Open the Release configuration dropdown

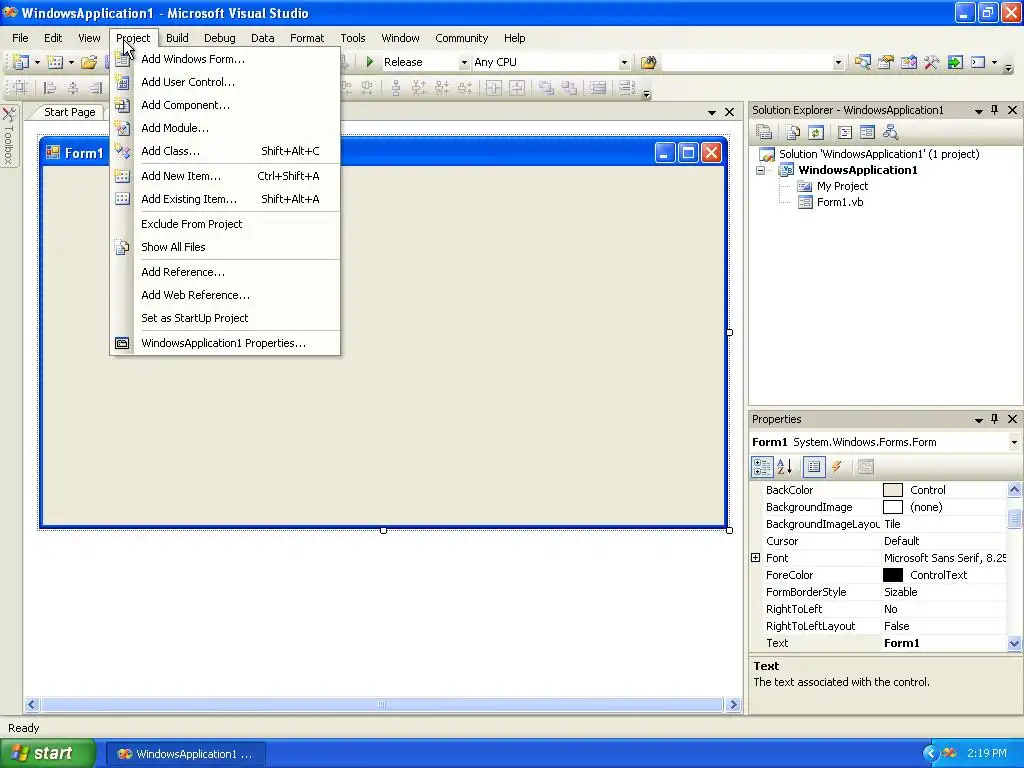point(464,63)
